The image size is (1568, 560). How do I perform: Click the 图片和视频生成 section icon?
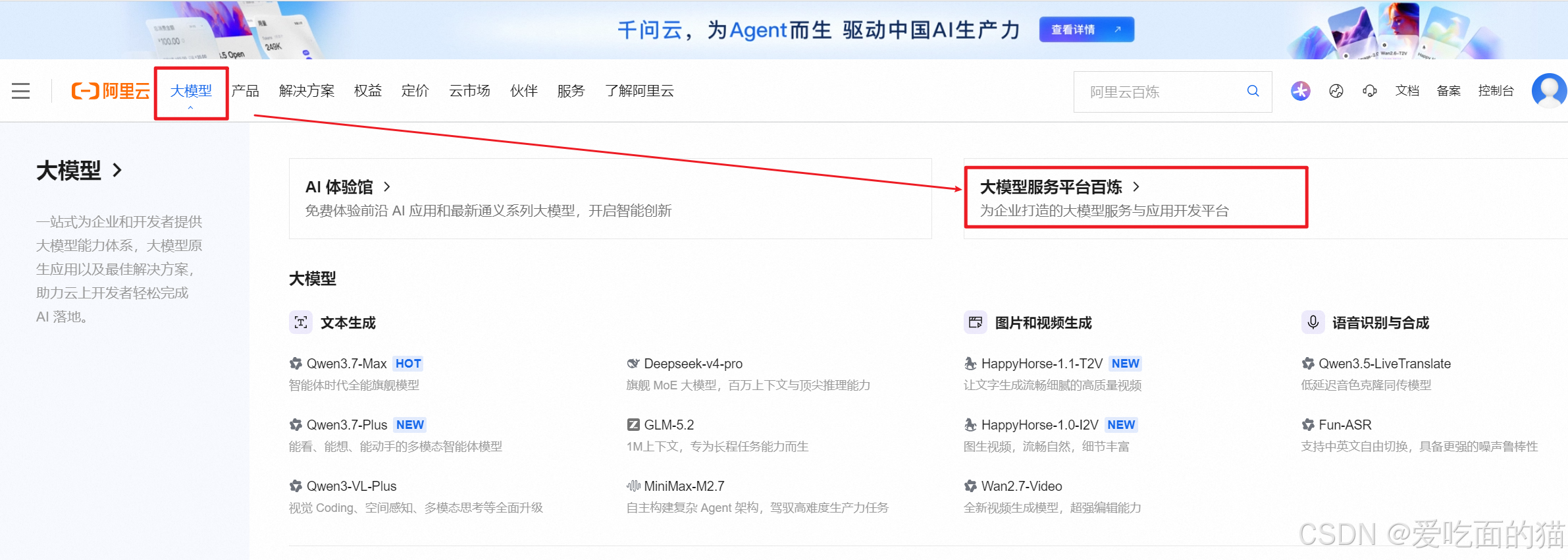976,322
